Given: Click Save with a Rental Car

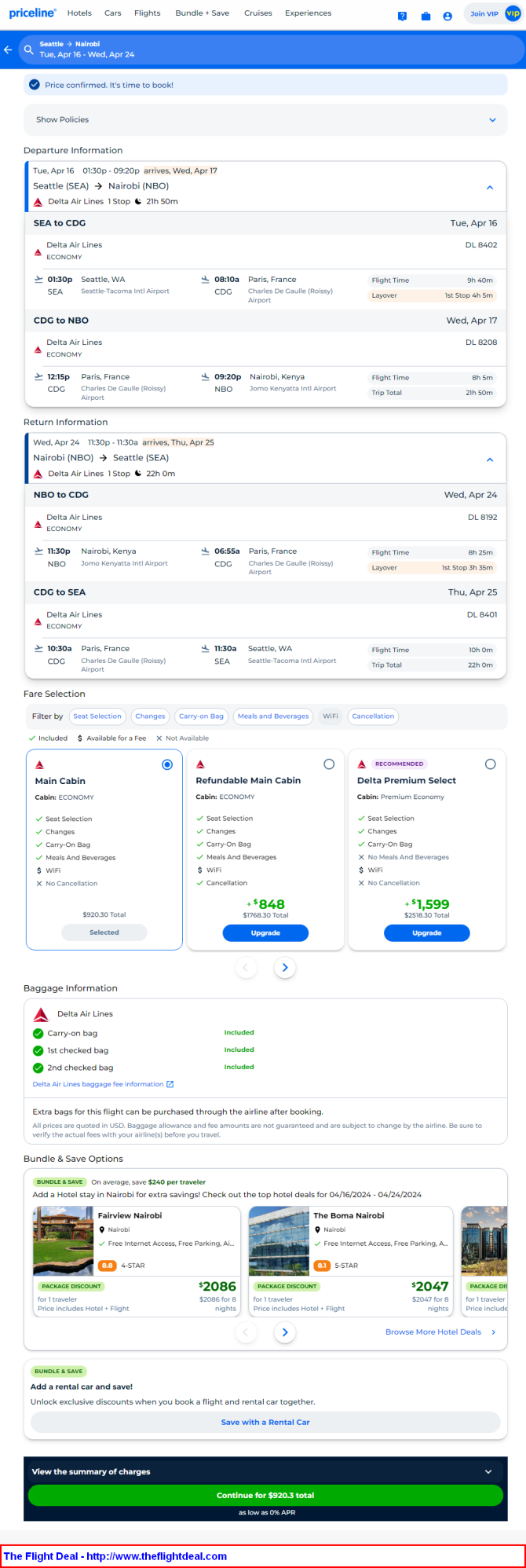Looking at the screenshot, I should 265,1422.
